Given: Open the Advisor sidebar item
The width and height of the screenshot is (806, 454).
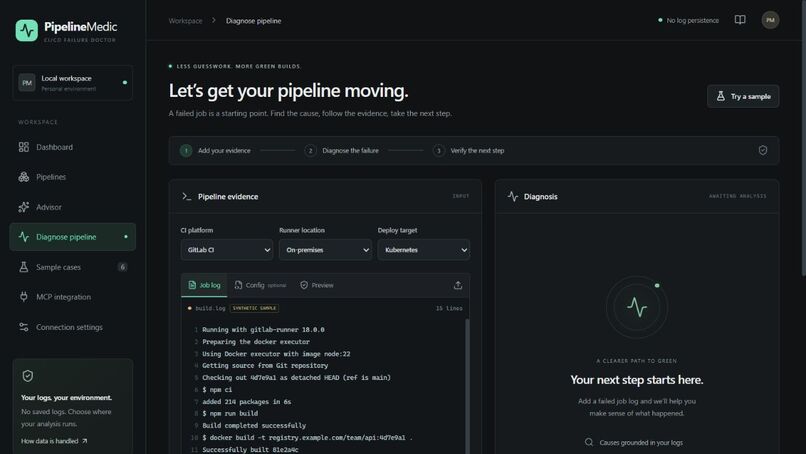Looking at the screenshot, I should point(72,207).
